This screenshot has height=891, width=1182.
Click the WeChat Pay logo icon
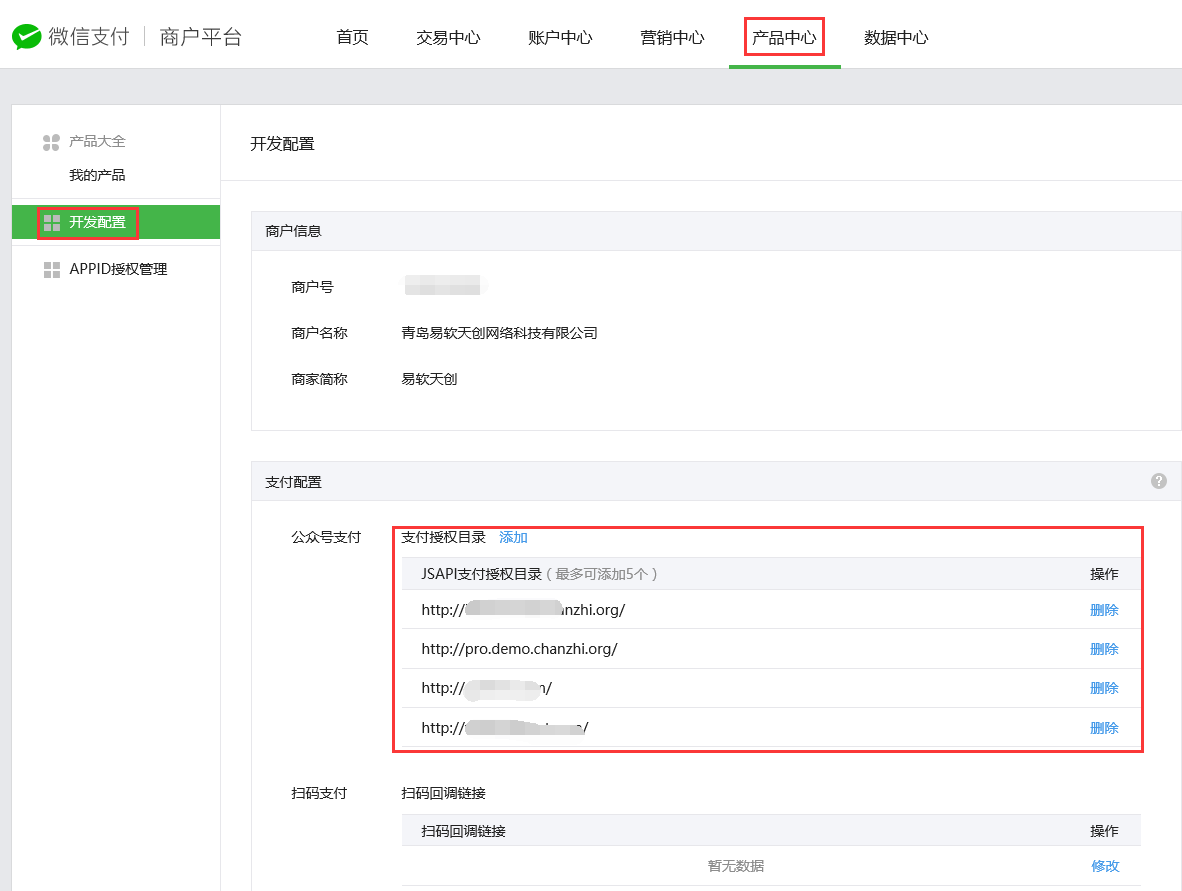pos(27,38)
